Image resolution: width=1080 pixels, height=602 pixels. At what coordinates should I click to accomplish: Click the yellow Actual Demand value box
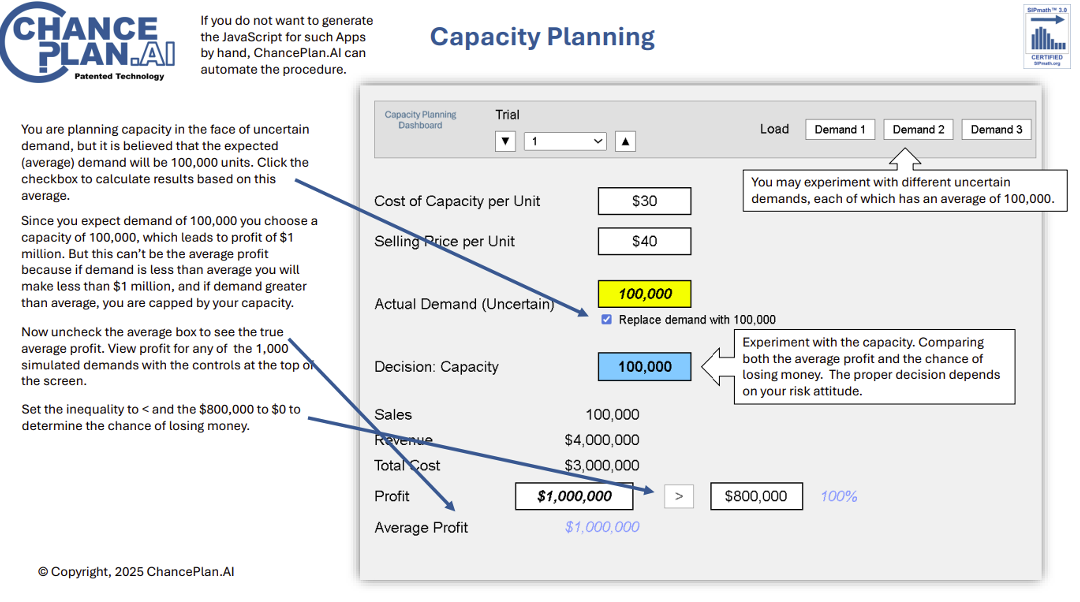644,293
